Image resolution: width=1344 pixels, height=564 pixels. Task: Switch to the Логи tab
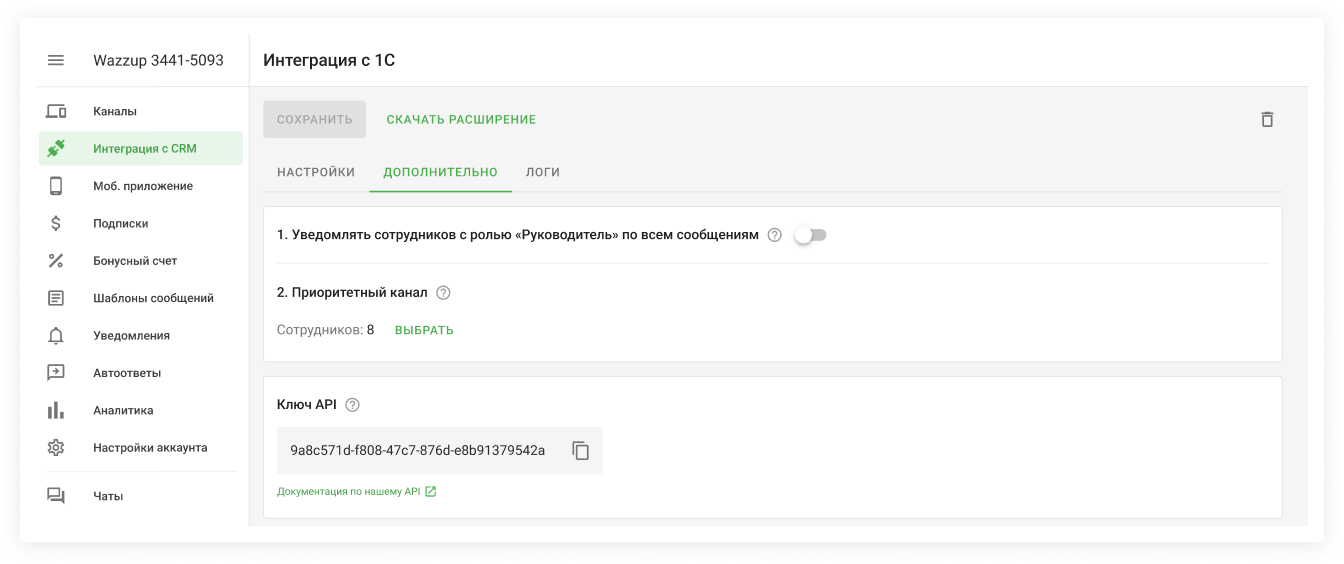tap(543, 172)
